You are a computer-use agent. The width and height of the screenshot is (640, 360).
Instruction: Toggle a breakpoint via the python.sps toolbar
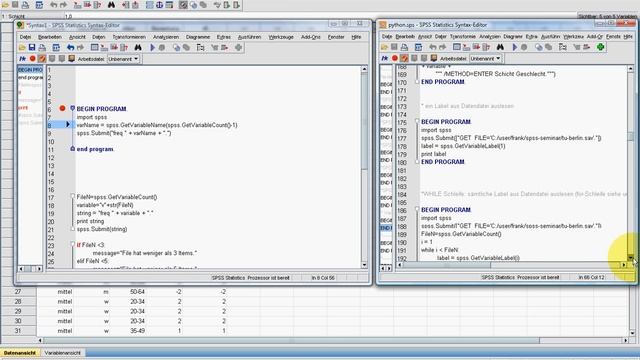coord(395,58)
